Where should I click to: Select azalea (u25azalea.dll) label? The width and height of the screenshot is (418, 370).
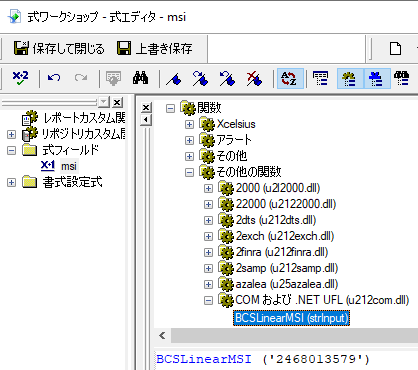(x=287, y=284)
